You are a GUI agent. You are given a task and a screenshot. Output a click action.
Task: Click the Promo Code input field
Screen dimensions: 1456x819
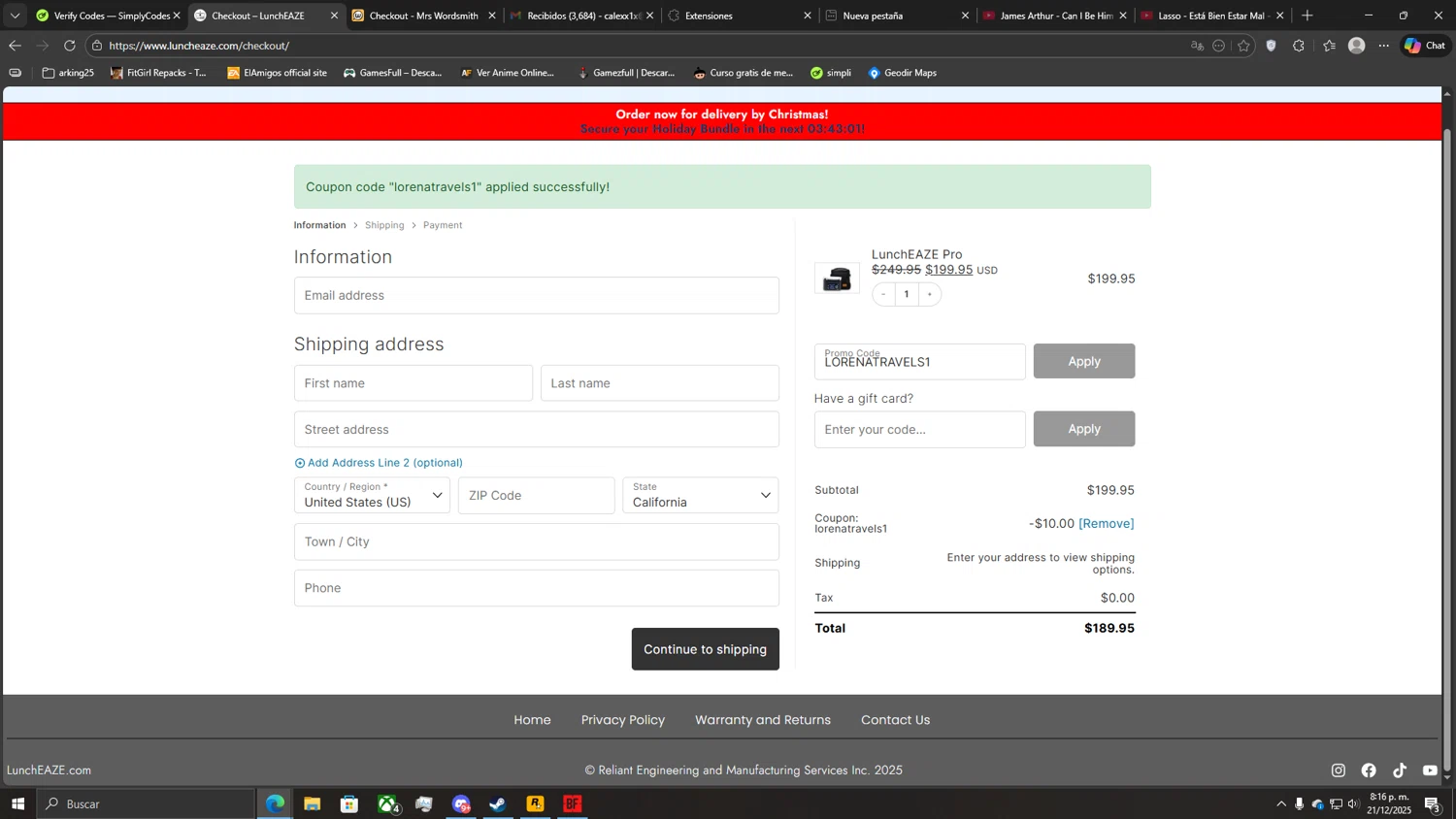click(920, 361)
